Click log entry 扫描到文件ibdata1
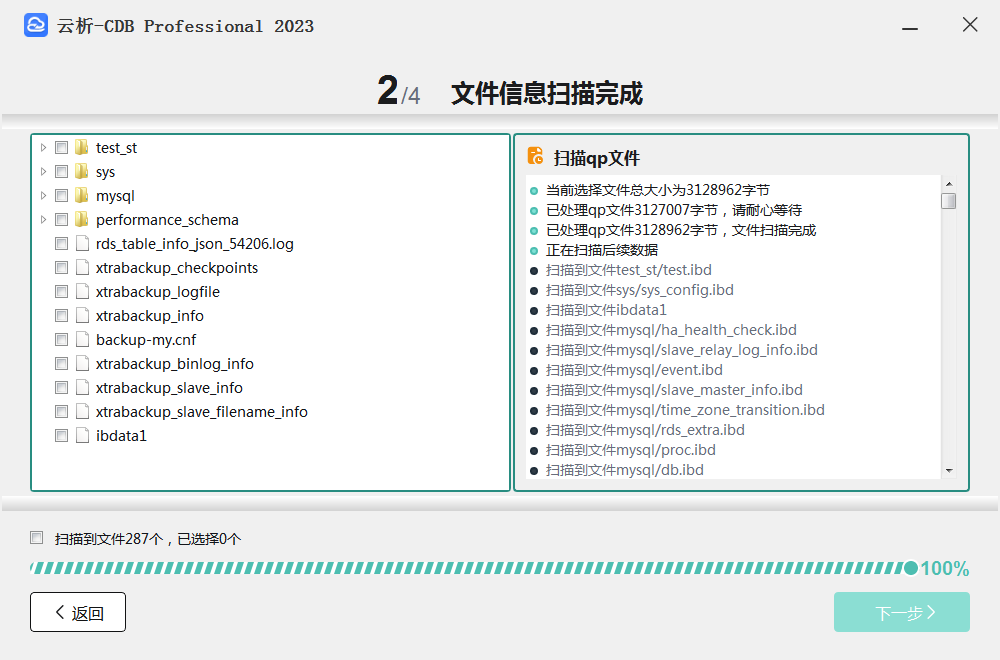The width and height of the screenshot is (1000, 660). point(606,310)
